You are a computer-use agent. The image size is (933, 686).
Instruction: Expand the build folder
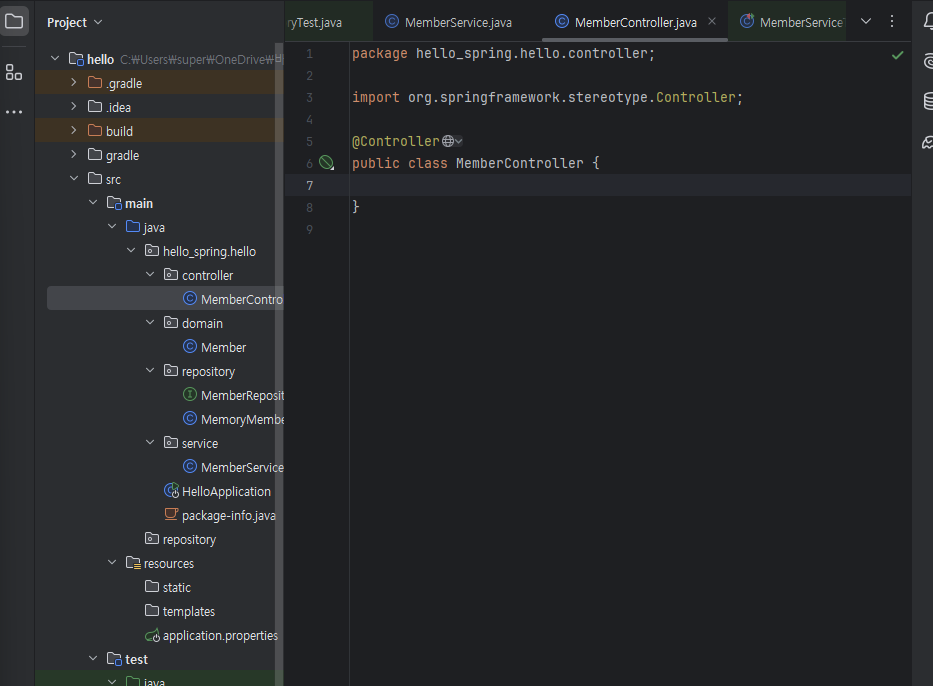74,130
